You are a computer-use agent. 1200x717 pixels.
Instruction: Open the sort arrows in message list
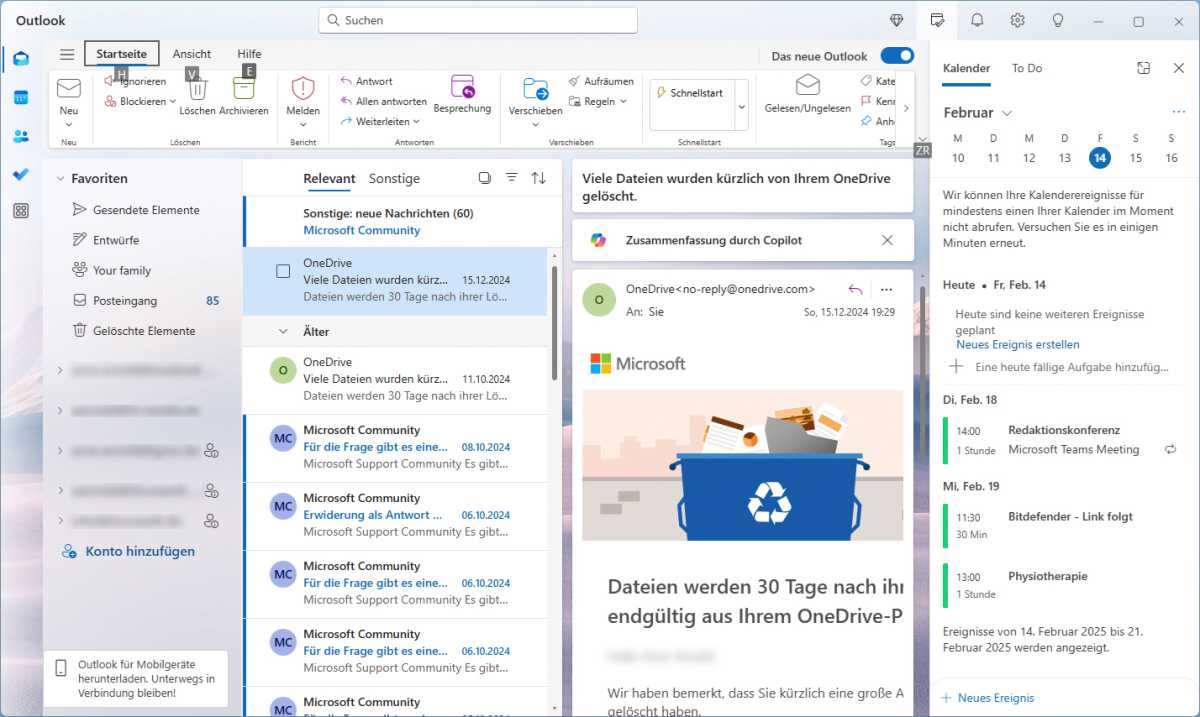coord(538,178)
